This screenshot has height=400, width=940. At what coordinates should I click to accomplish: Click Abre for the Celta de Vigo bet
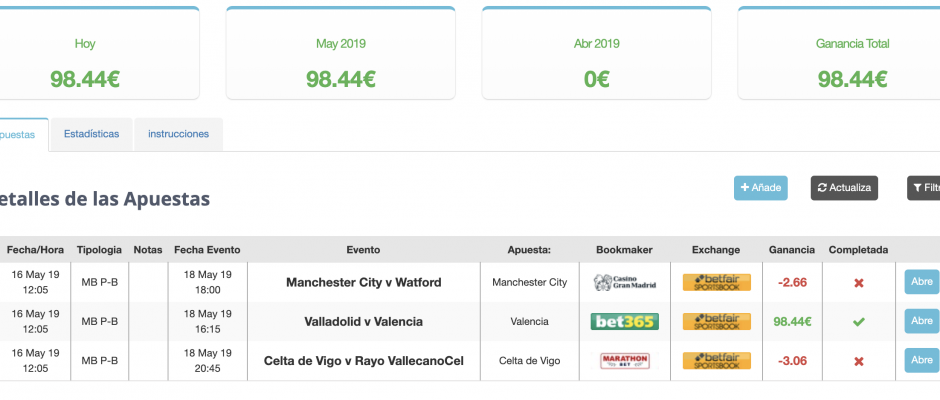(922, 360)
